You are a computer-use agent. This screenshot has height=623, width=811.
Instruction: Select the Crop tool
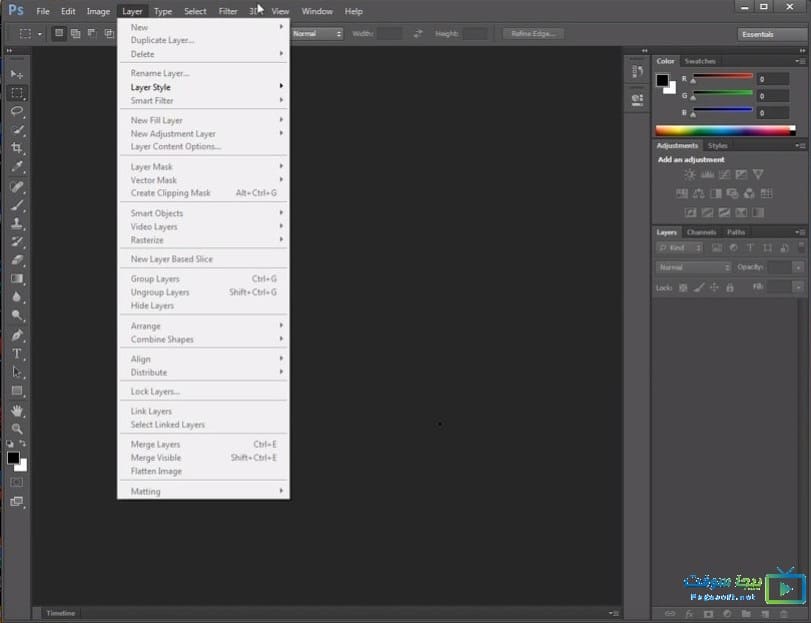click(x=17, y=148)
